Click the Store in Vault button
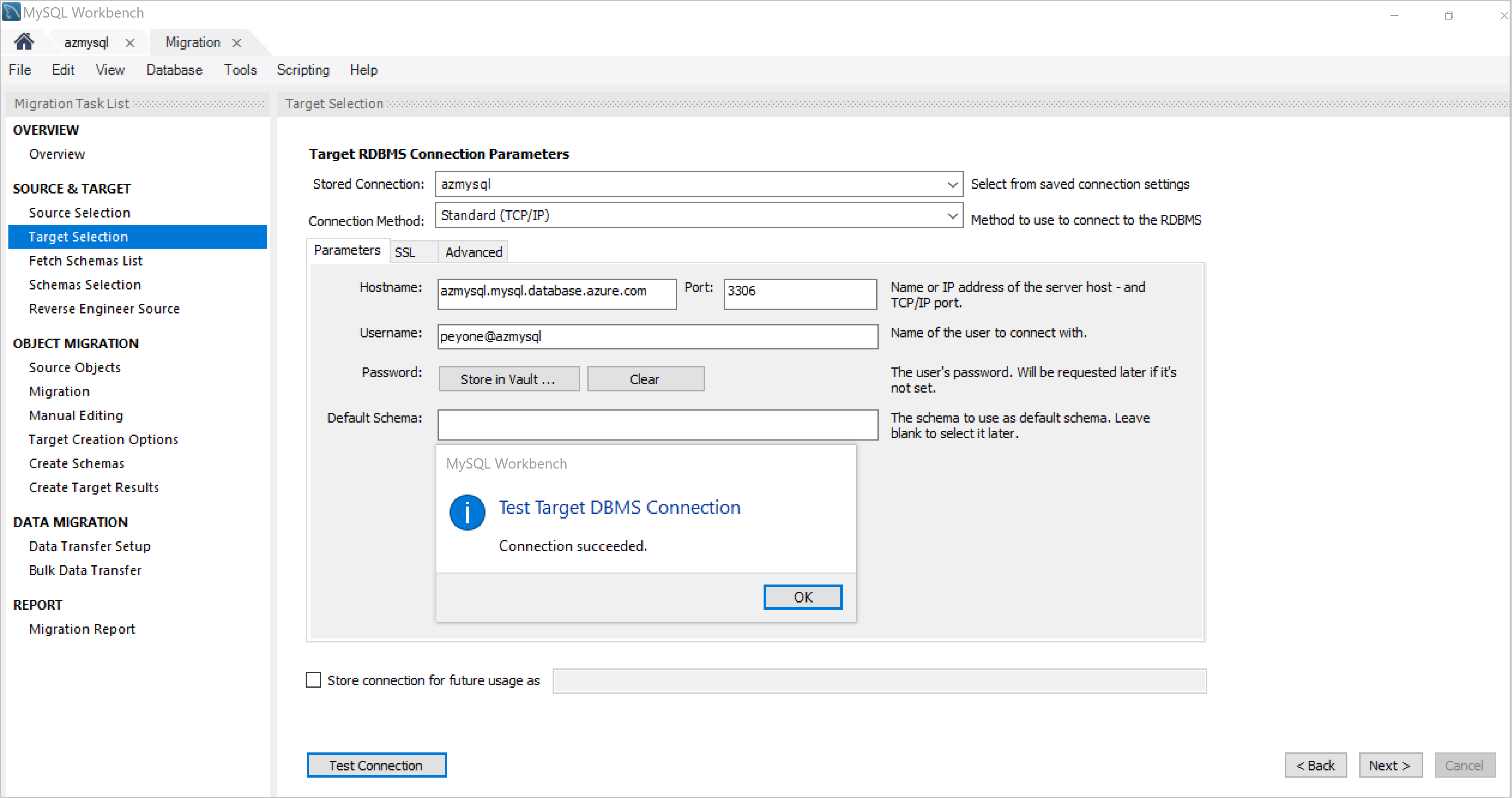The height and width of the screenshot is (798, 1512). tap(508, 379)
